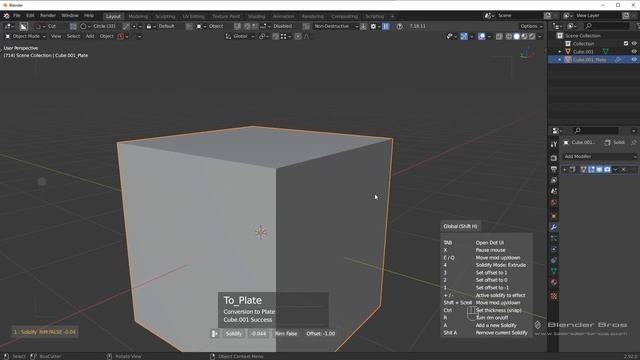Toggle visibility eye of Cube.001
The width and height of the screenshot is (640, 360).
634,52
